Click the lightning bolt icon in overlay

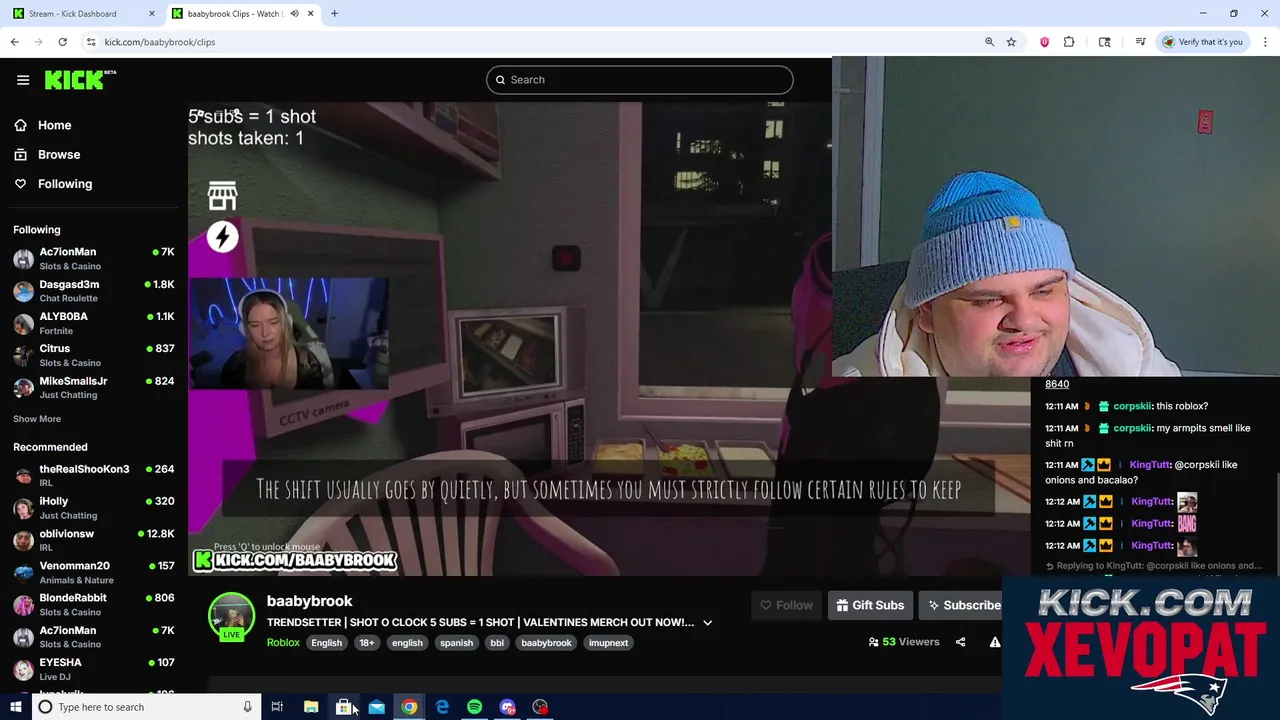(222, 237)
